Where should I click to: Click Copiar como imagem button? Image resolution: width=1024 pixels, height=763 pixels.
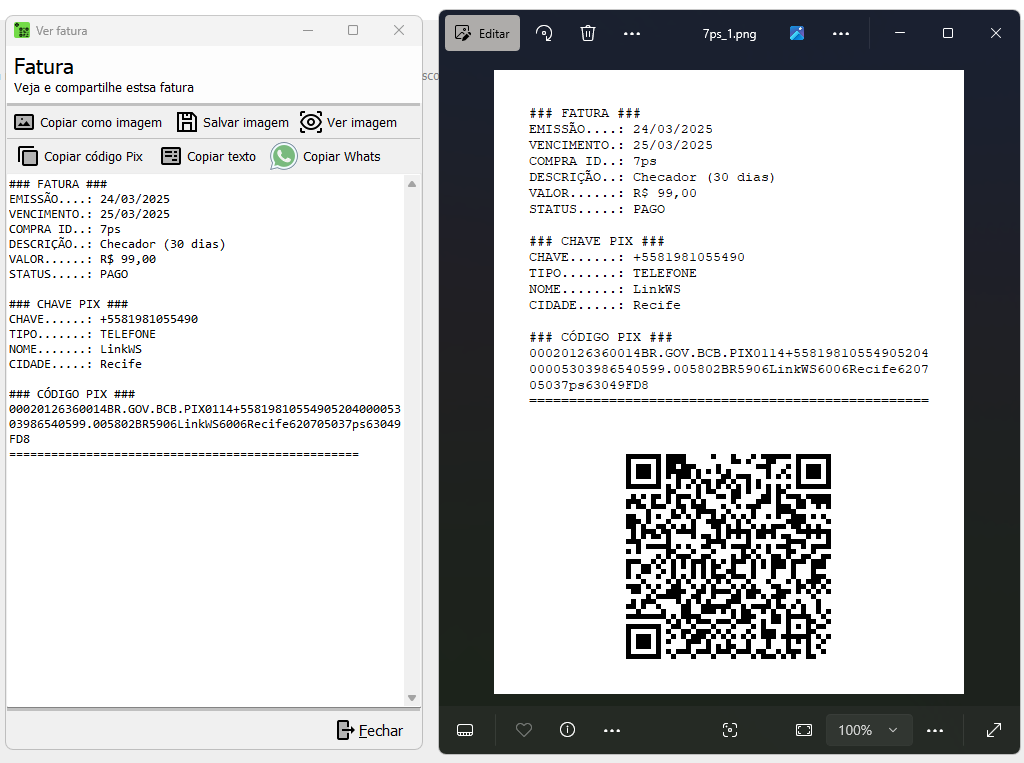[x=88, y=122]
